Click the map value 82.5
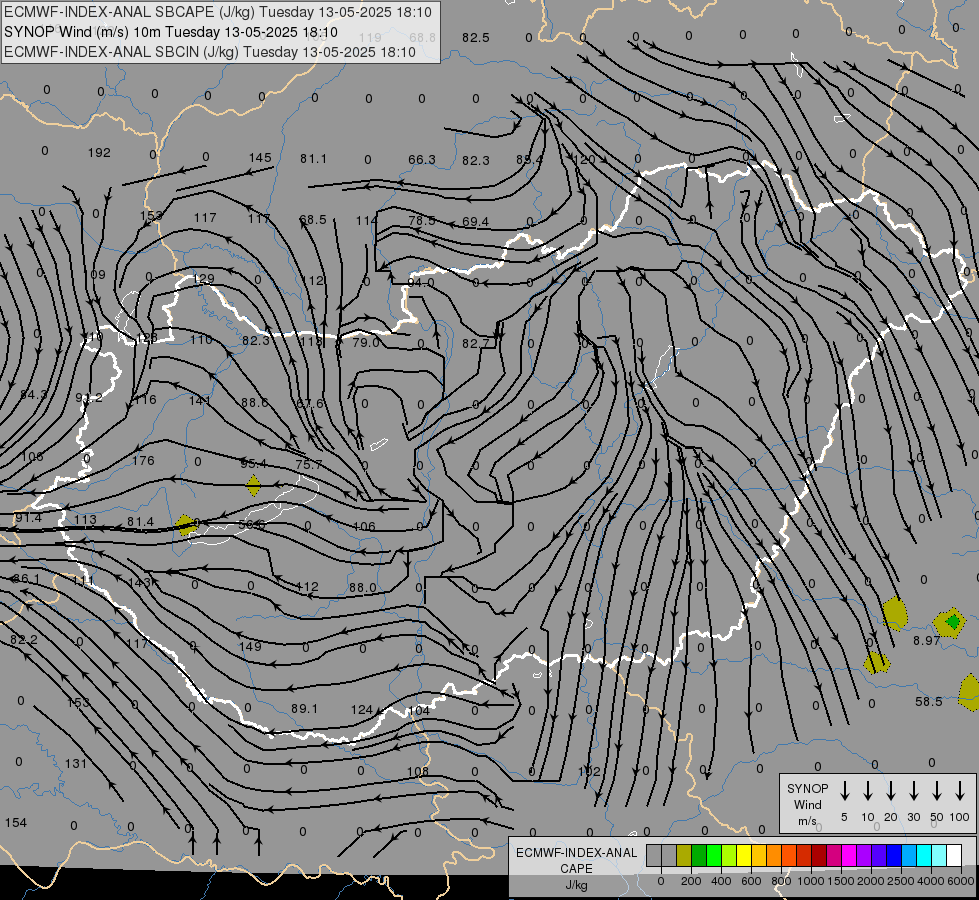This screenshot has width=979, height=900. pyautogui.click(x=476, y=37)
